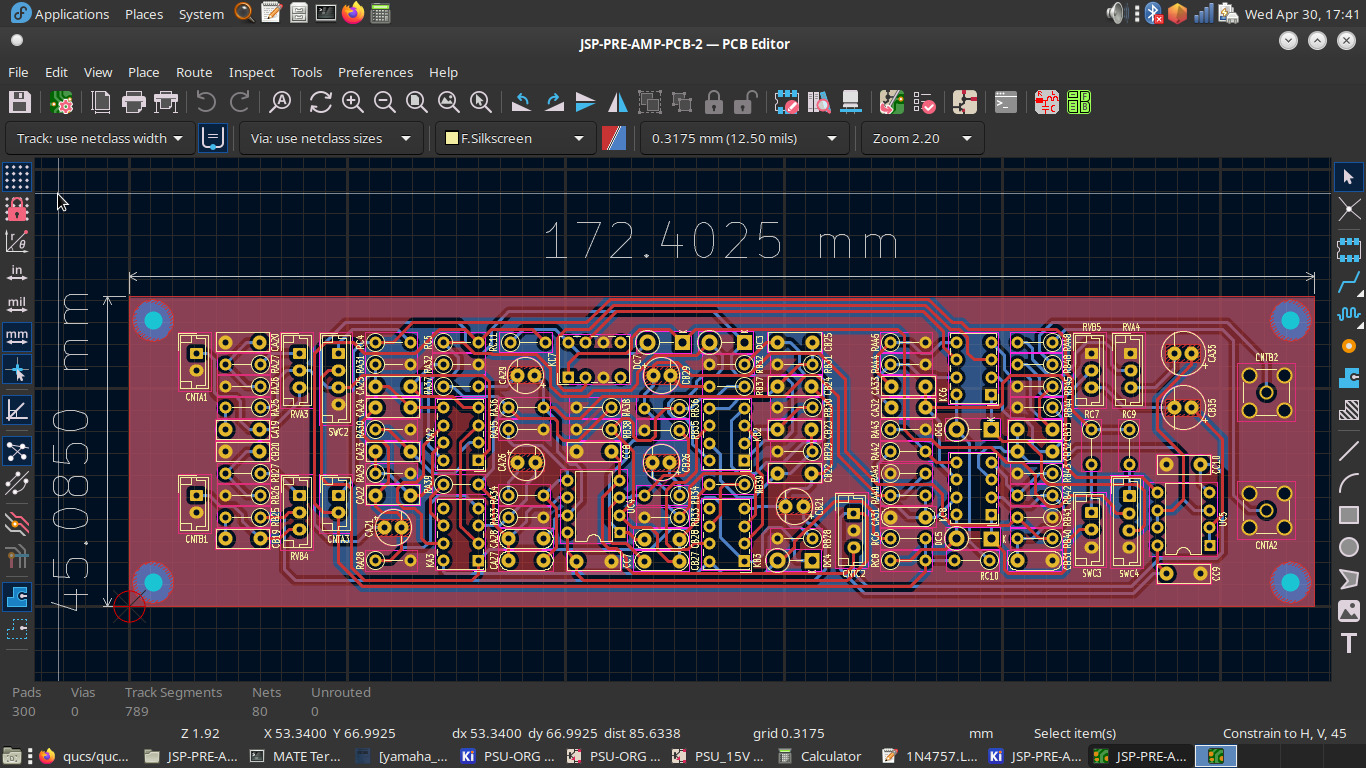Select the Add Vias tool

[1349, 347]
